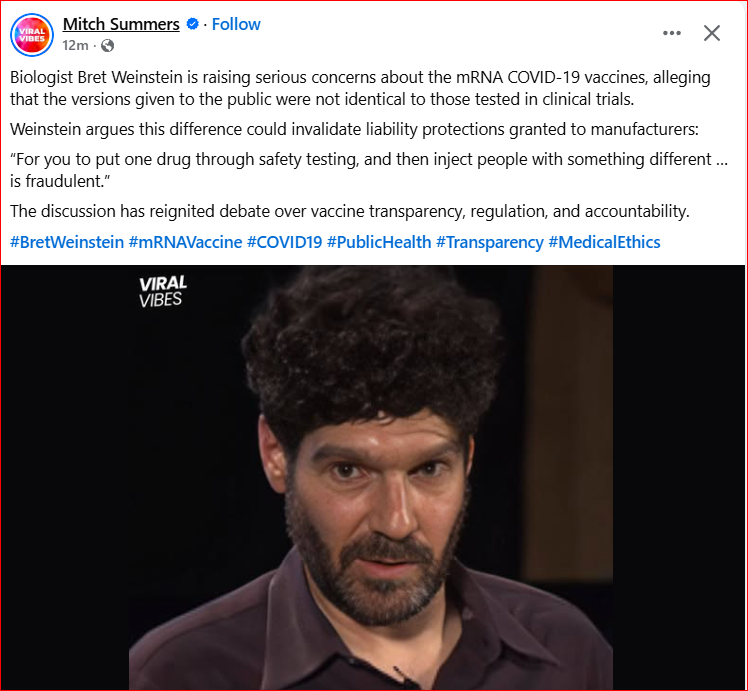Screen dimensions: 748x691
Task: Follow Mitch Summers
Action: pos(236,24)
